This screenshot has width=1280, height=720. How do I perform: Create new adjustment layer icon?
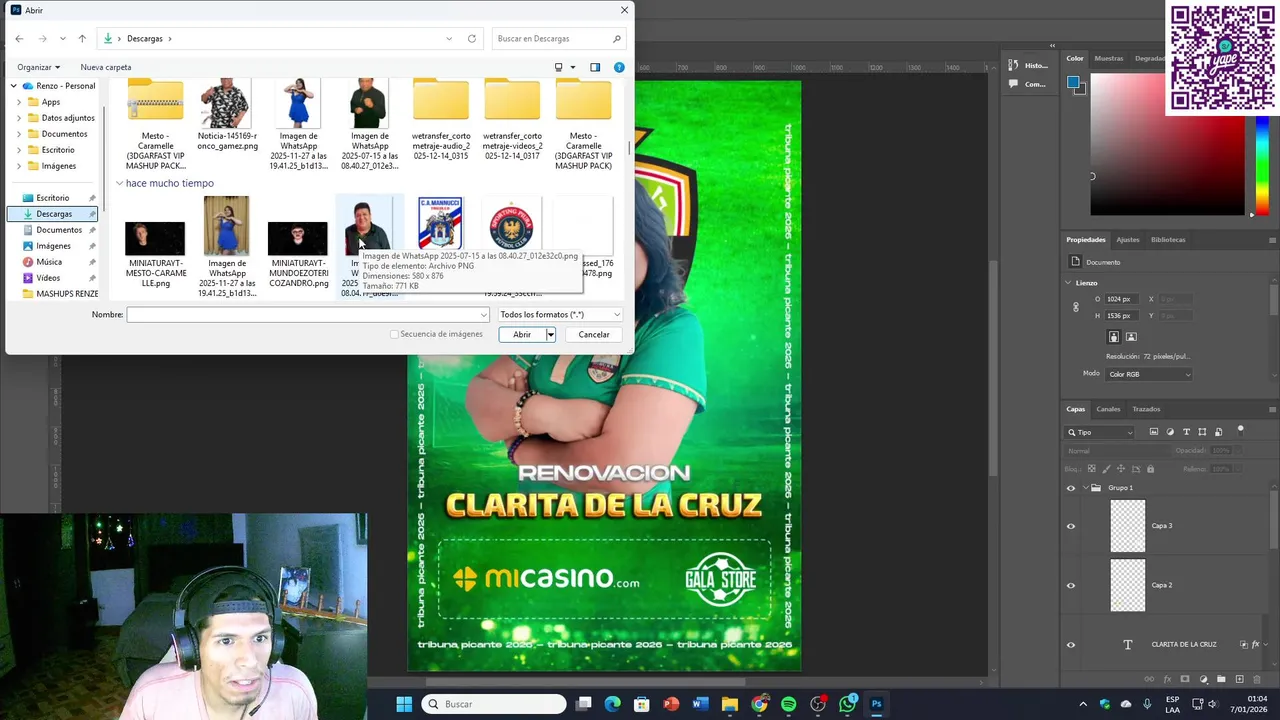pyautogui.click(x=1203, y=680)
